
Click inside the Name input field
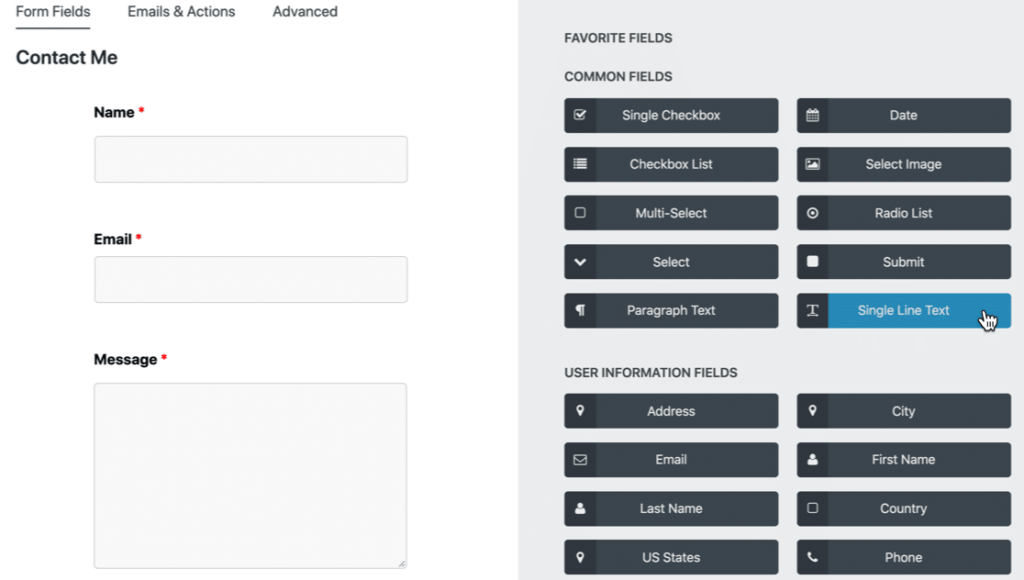pyautogui.click(x=250, y=158)
